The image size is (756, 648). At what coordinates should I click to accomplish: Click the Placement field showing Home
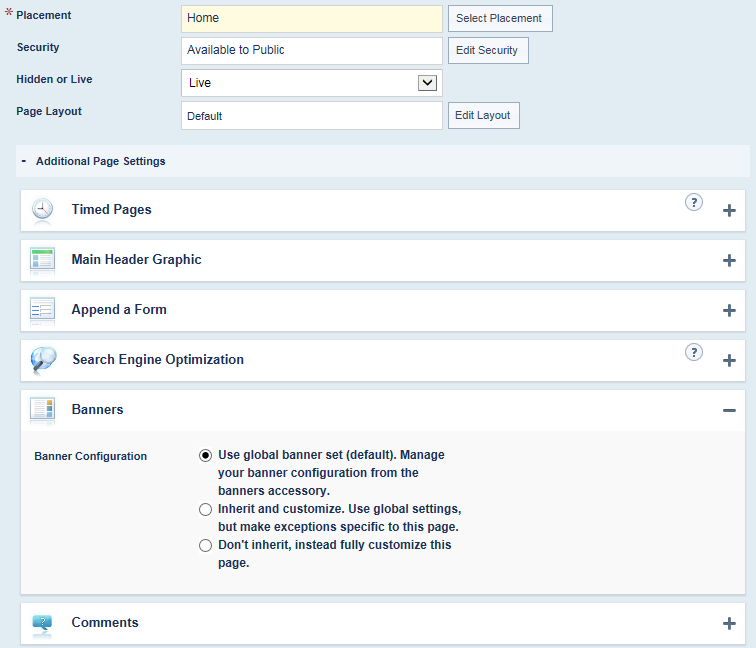[311, 19]
